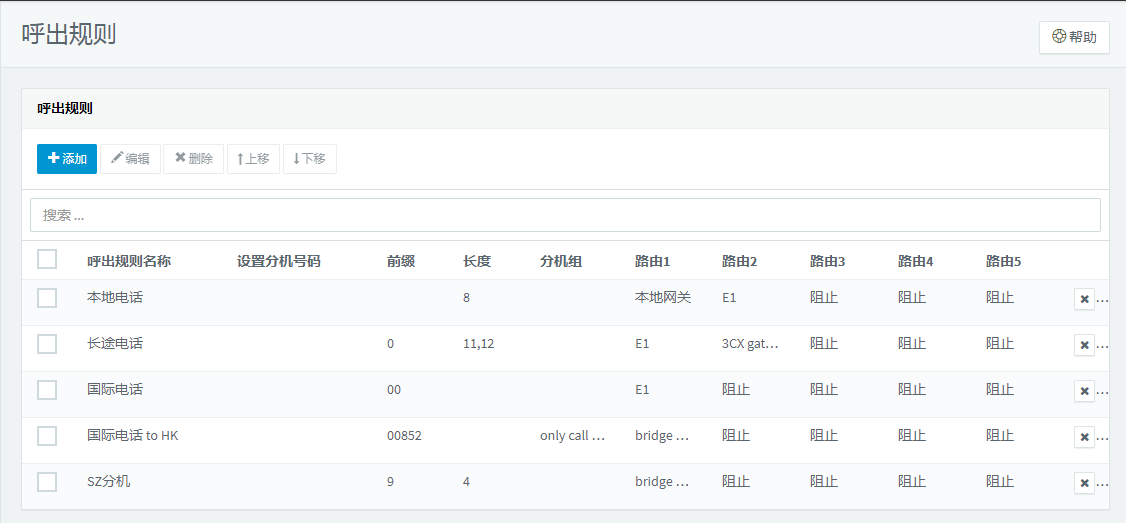Open the 长途电话 rule name
The image size is (1126, 523).
(115, 343)
